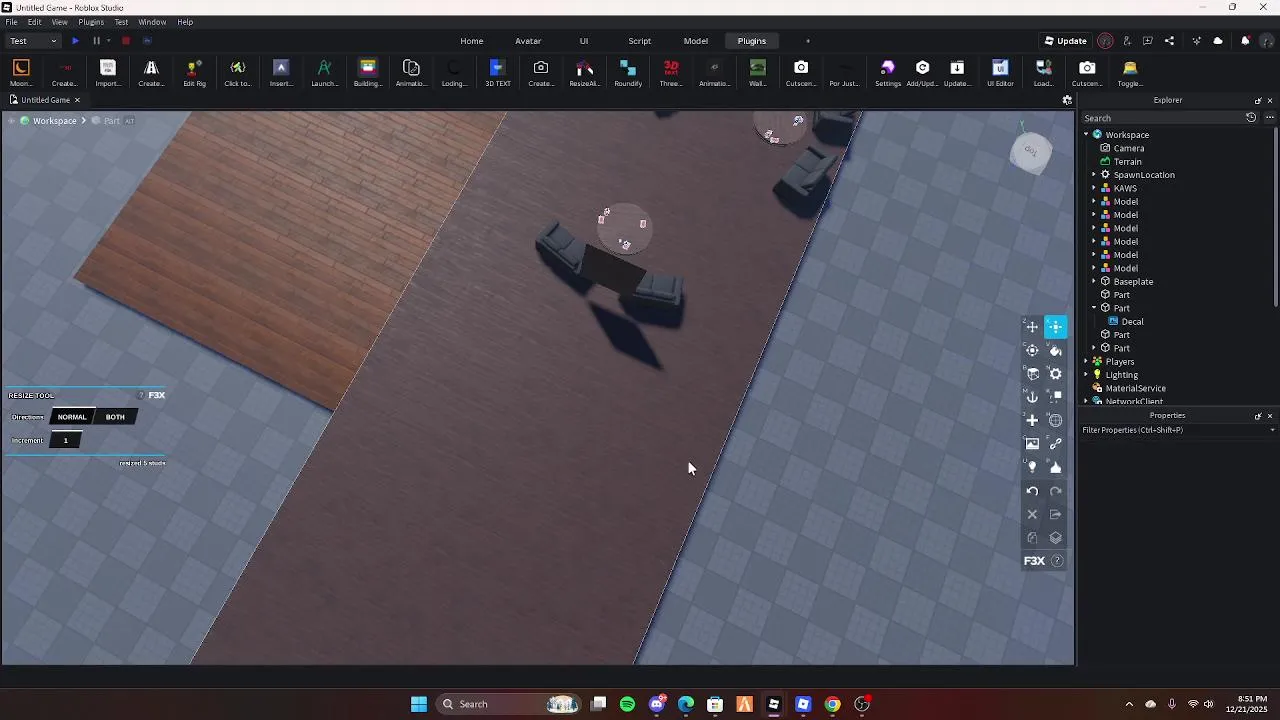Select the F3X Anchor tool
Screen dimensions: 1280x720
click(x=1032, y=397)
